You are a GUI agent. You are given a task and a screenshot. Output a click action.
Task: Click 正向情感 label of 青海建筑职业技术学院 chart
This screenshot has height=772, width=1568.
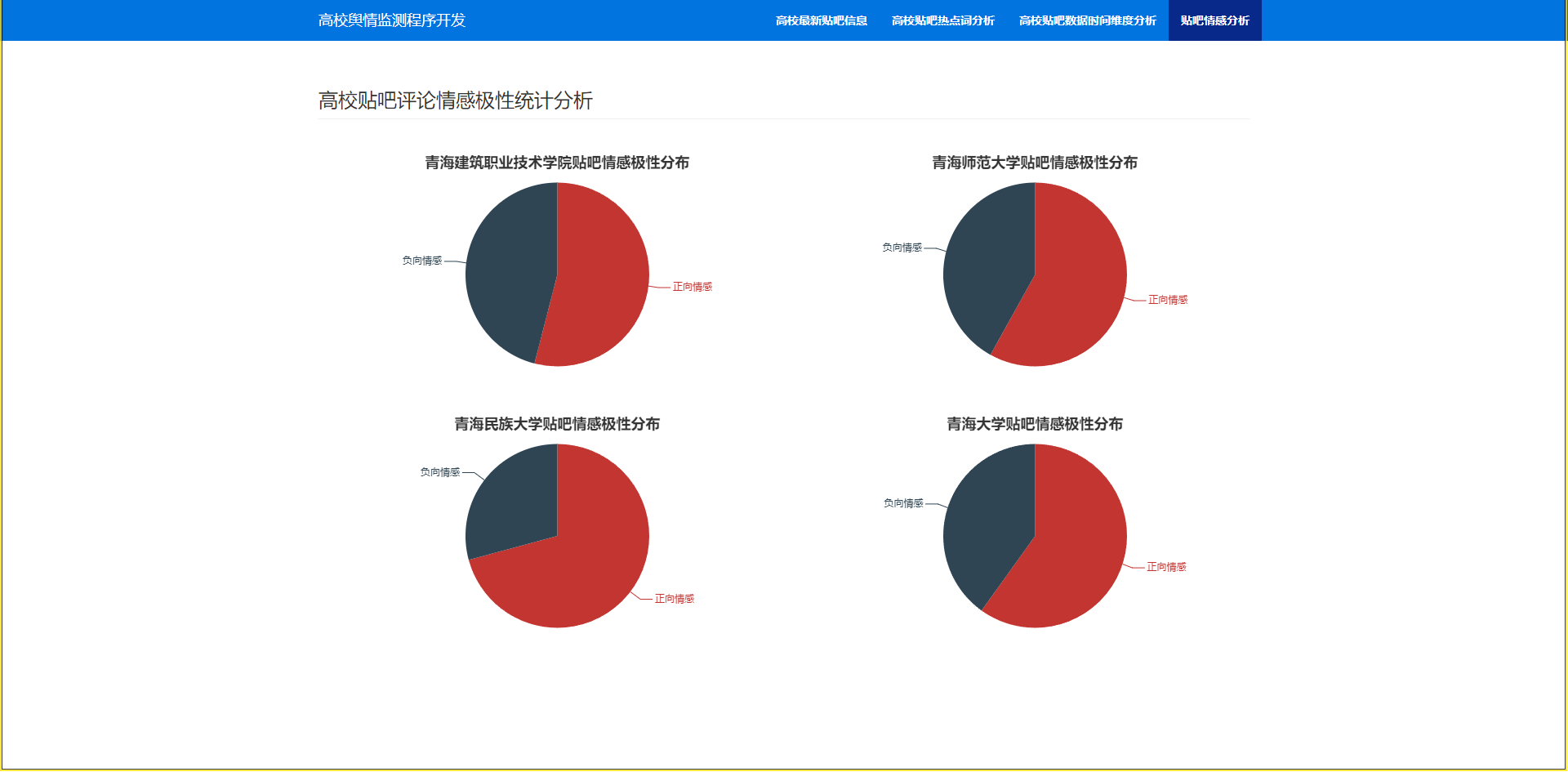693,287
